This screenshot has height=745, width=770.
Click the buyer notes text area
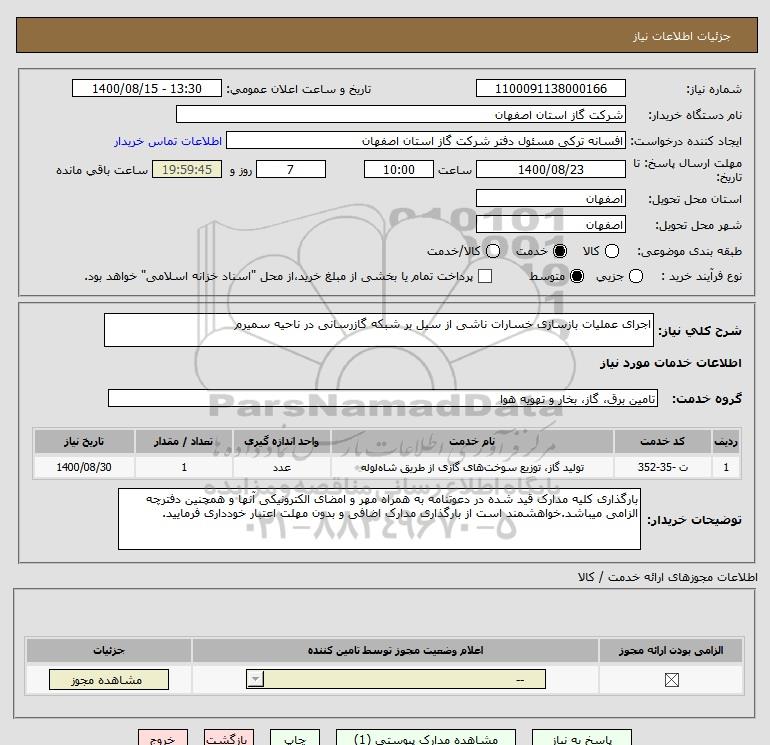click(379, 519)
